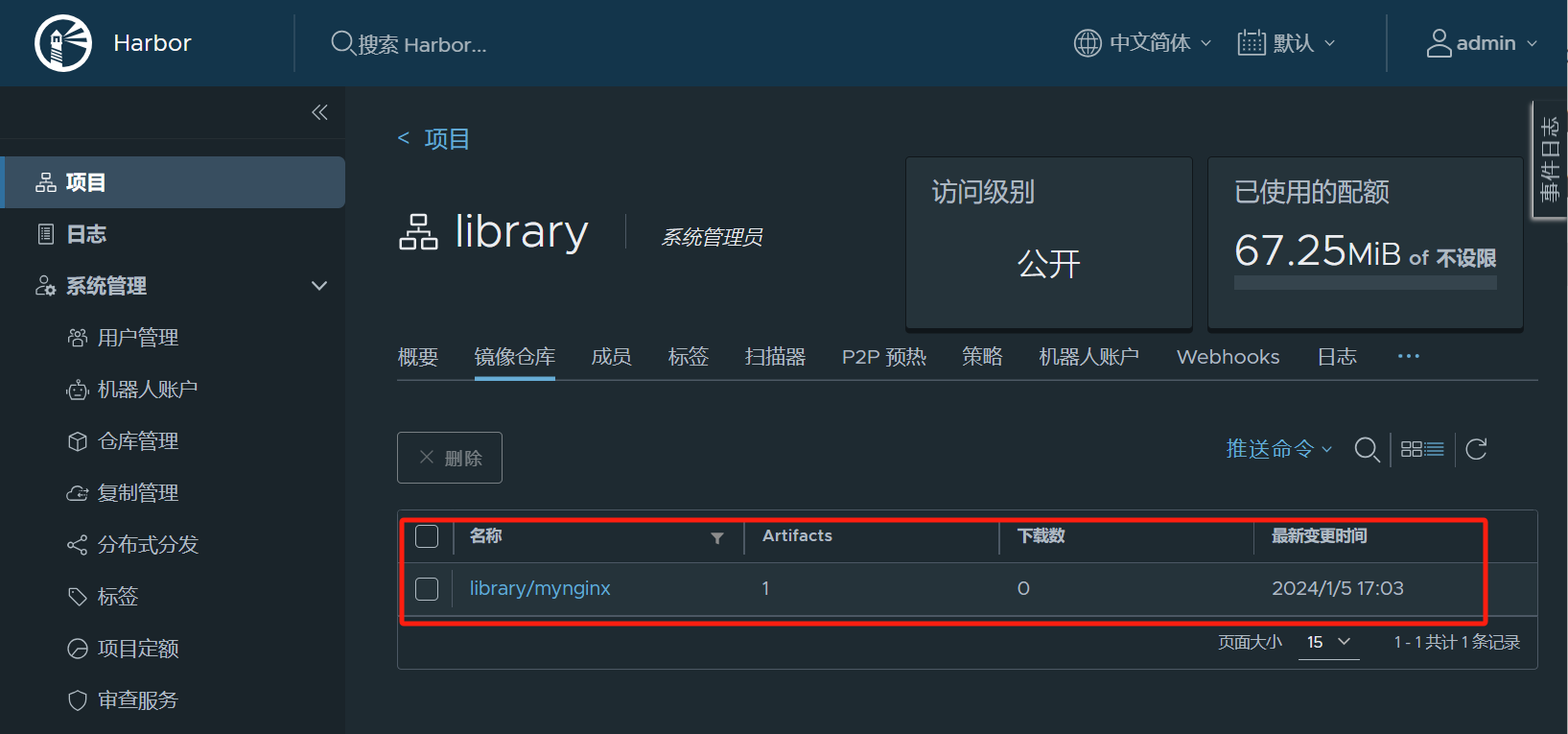The height and width of the screenshot is (734, 1568).
Task: Open the Webhooks tab
Action: coord(1229,357)
